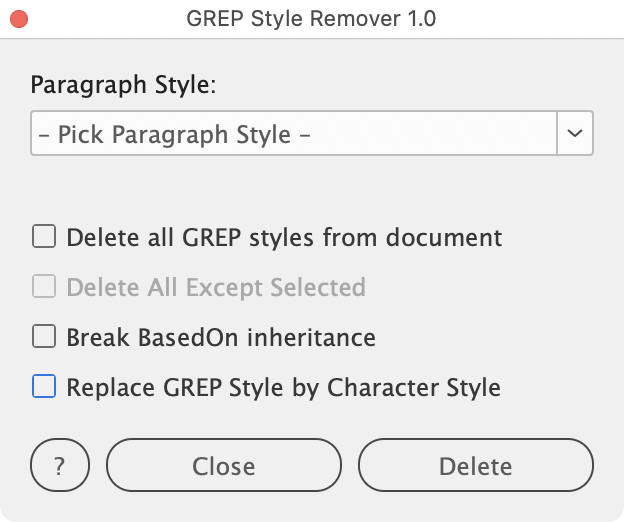This screenshot has height=522, width=624.
Task: Dismiss the dialog using Close
Action: 224,466
